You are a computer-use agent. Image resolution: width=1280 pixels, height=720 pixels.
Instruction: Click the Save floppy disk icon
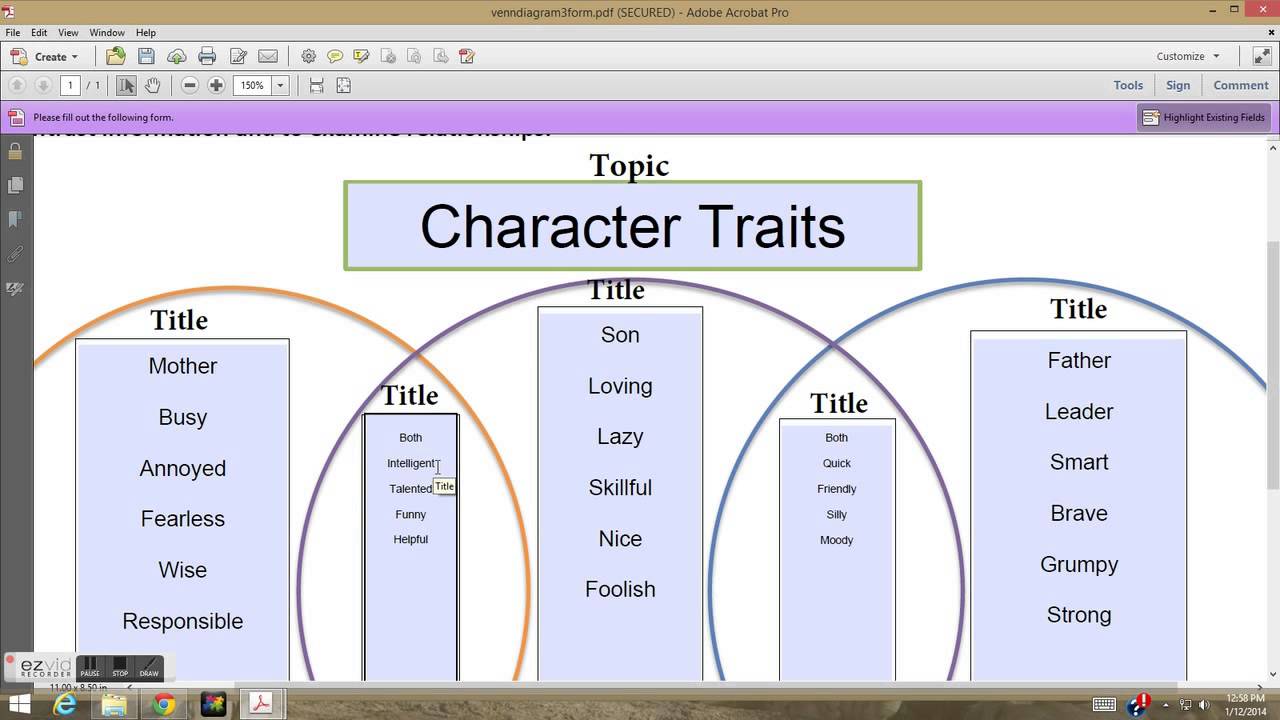[x=146, y=57]
